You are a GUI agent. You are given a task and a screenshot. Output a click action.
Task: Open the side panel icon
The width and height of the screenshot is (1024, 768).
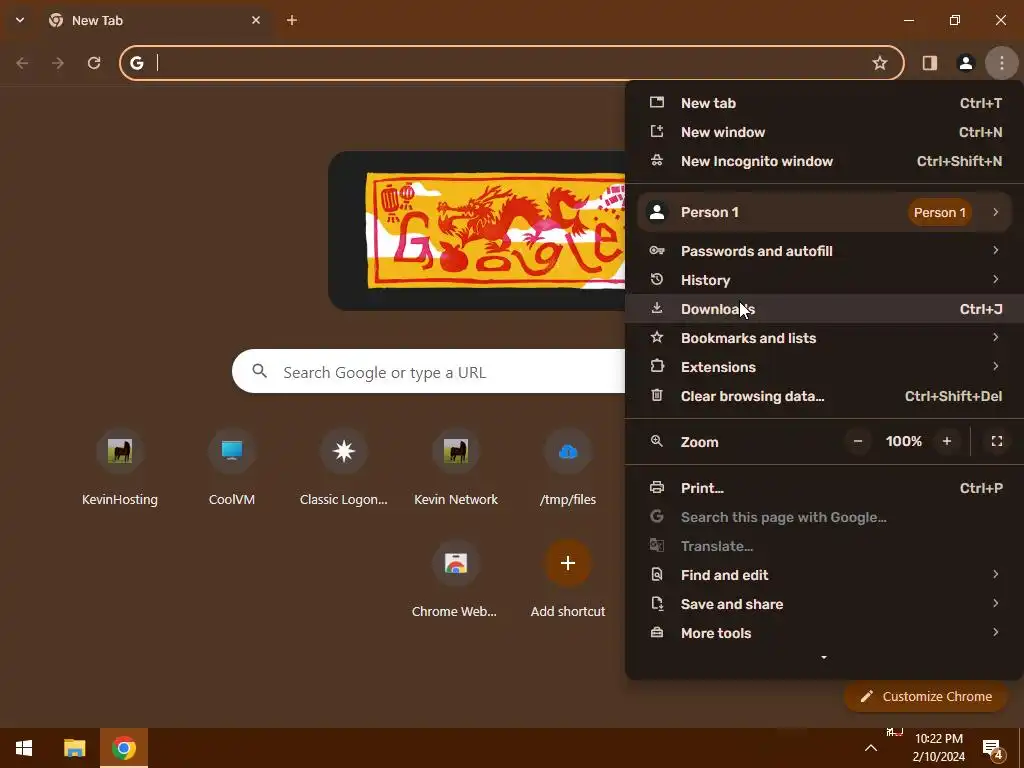(929, 63)
